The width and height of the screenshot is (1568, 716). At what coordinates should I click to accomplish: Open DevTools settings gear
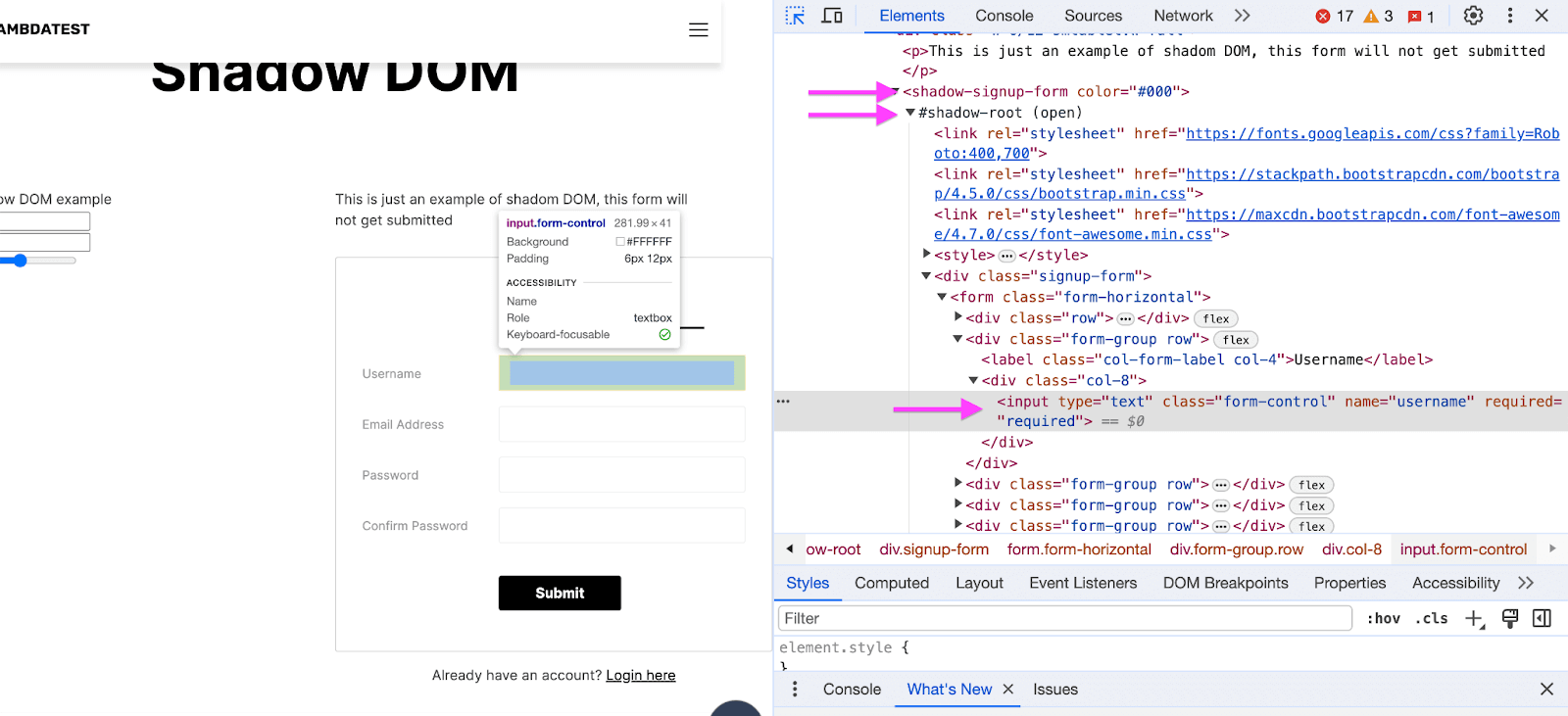pyautogui.click(x=1473, y=16)
